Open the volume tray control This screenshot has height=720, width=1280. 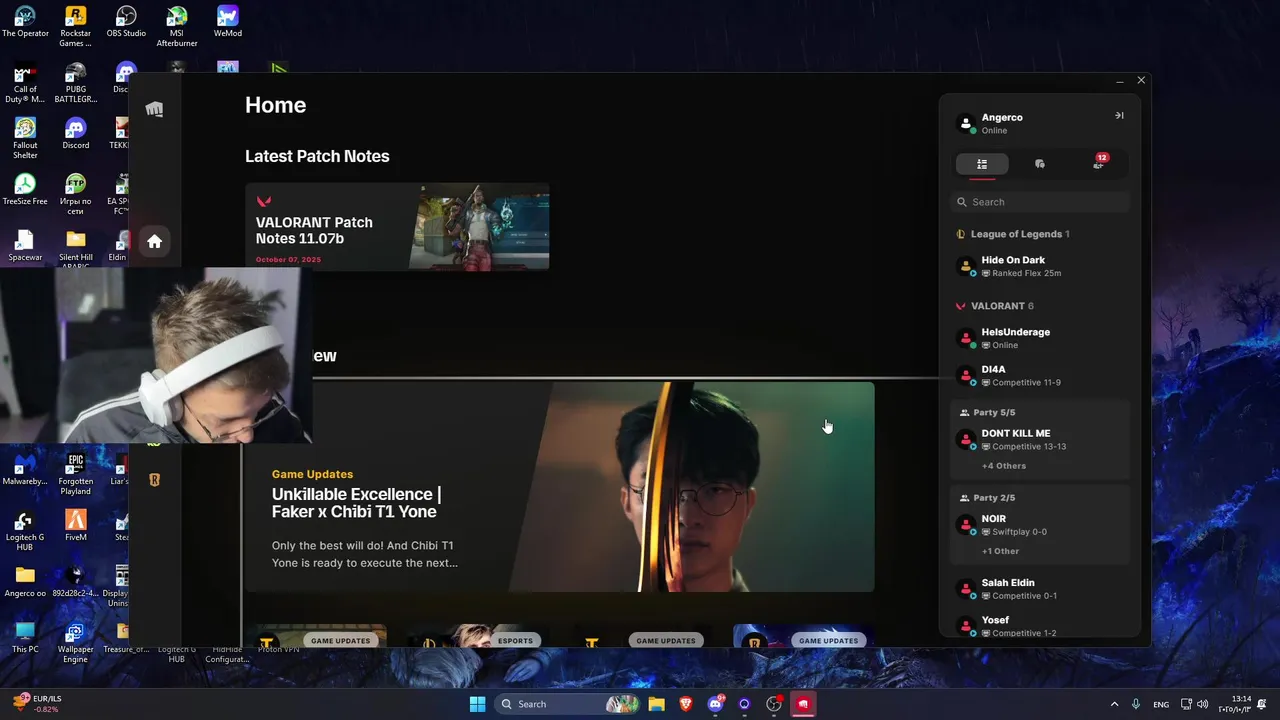pos(1202,704)
